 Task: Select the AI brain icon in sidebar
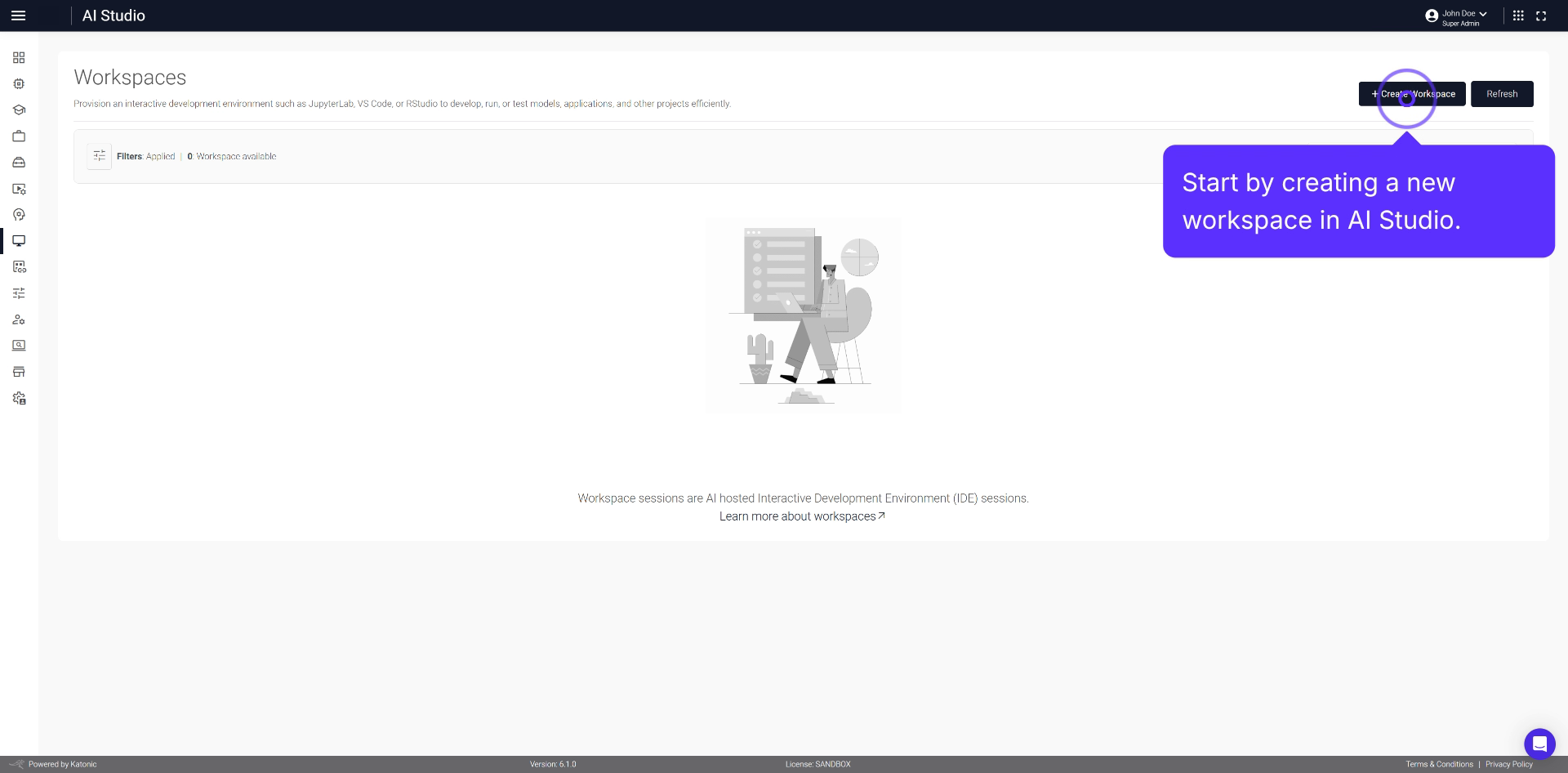[18, 215]
